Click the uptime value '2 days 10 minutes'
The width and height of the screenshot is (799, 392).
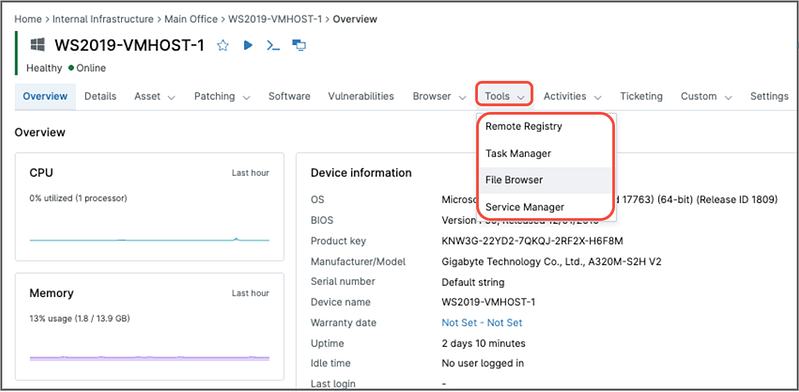[x=483, y=343]
